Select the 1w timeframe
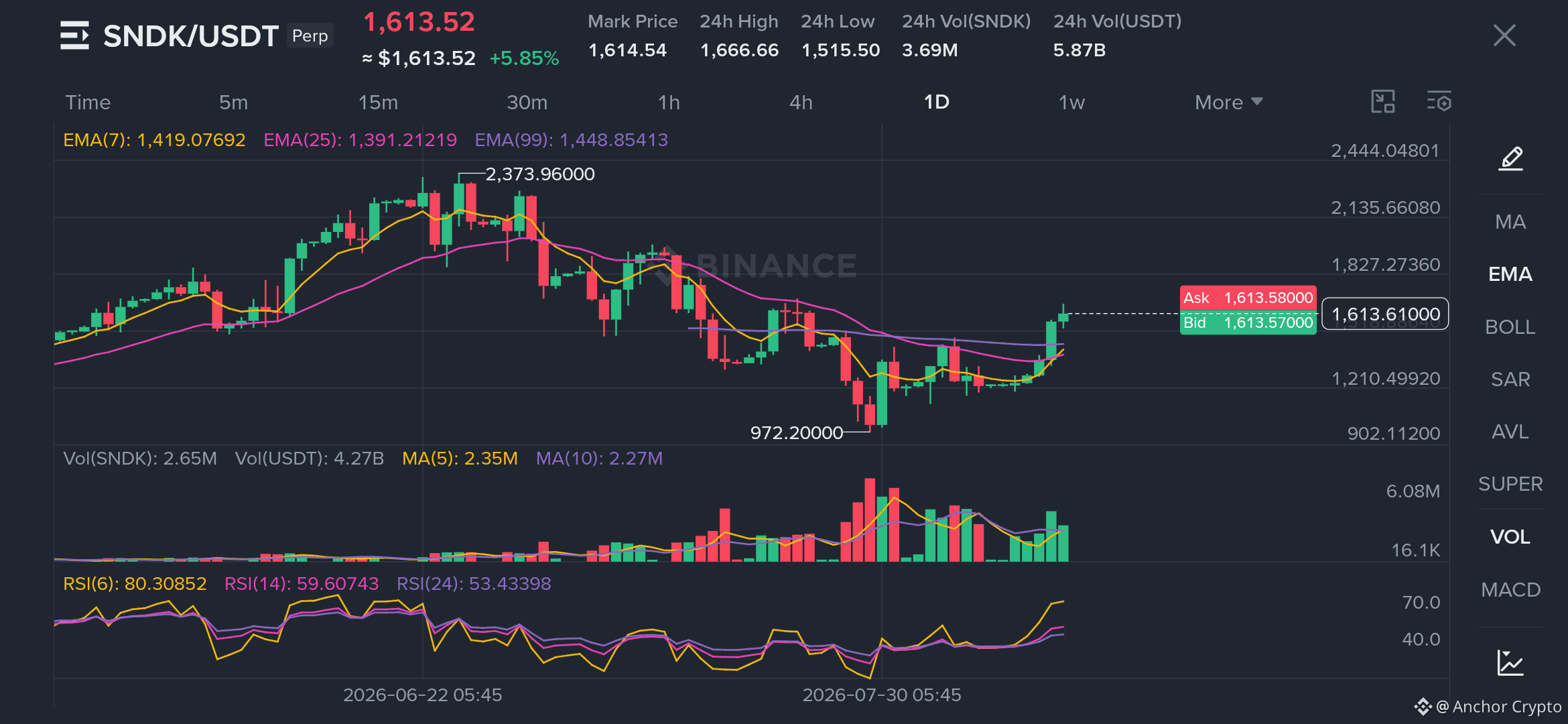This screenshot has width=1568, height=724. 1071,102
